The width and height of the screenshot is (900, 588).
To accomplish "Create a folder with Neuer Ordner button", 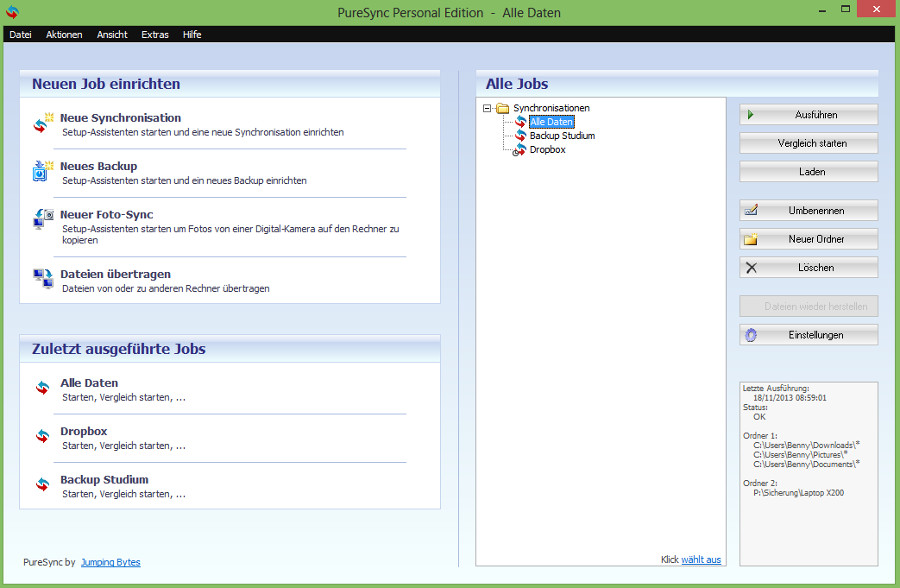I will point(809,239).
